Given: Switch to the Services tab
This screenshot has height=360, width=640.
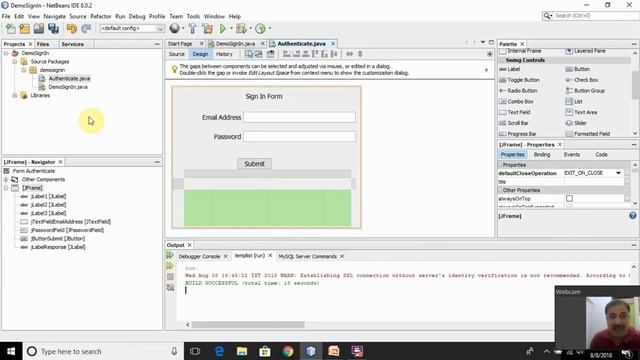Looking at the screenshot, I should [72, 44].
